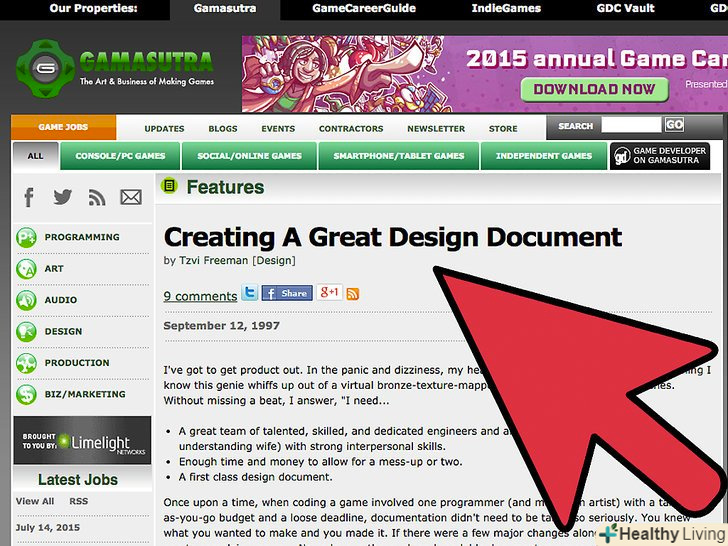Viewport: 728px width, 546px height.
Task: Open the STORE menu item
Action: 503,129
